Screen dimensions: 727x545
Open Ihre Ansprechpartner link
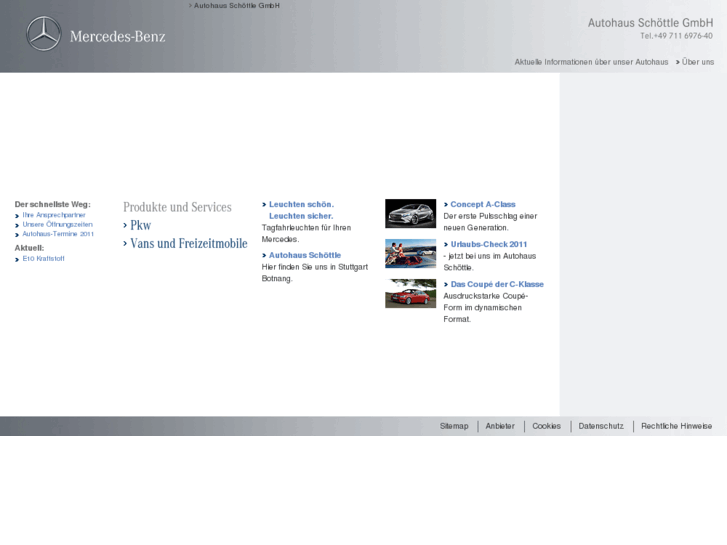pos(54,215)
